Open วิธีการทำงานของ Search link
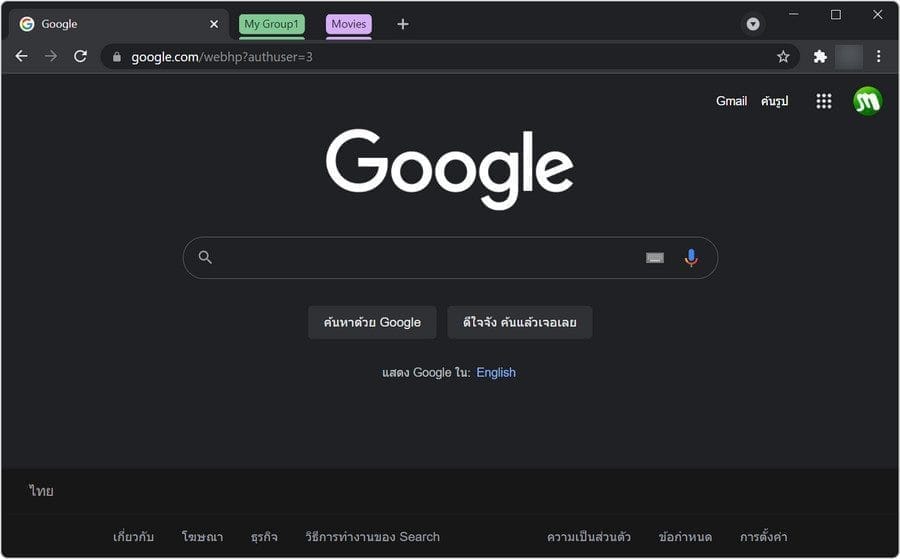The image size is (900, 559). point(373,537)
